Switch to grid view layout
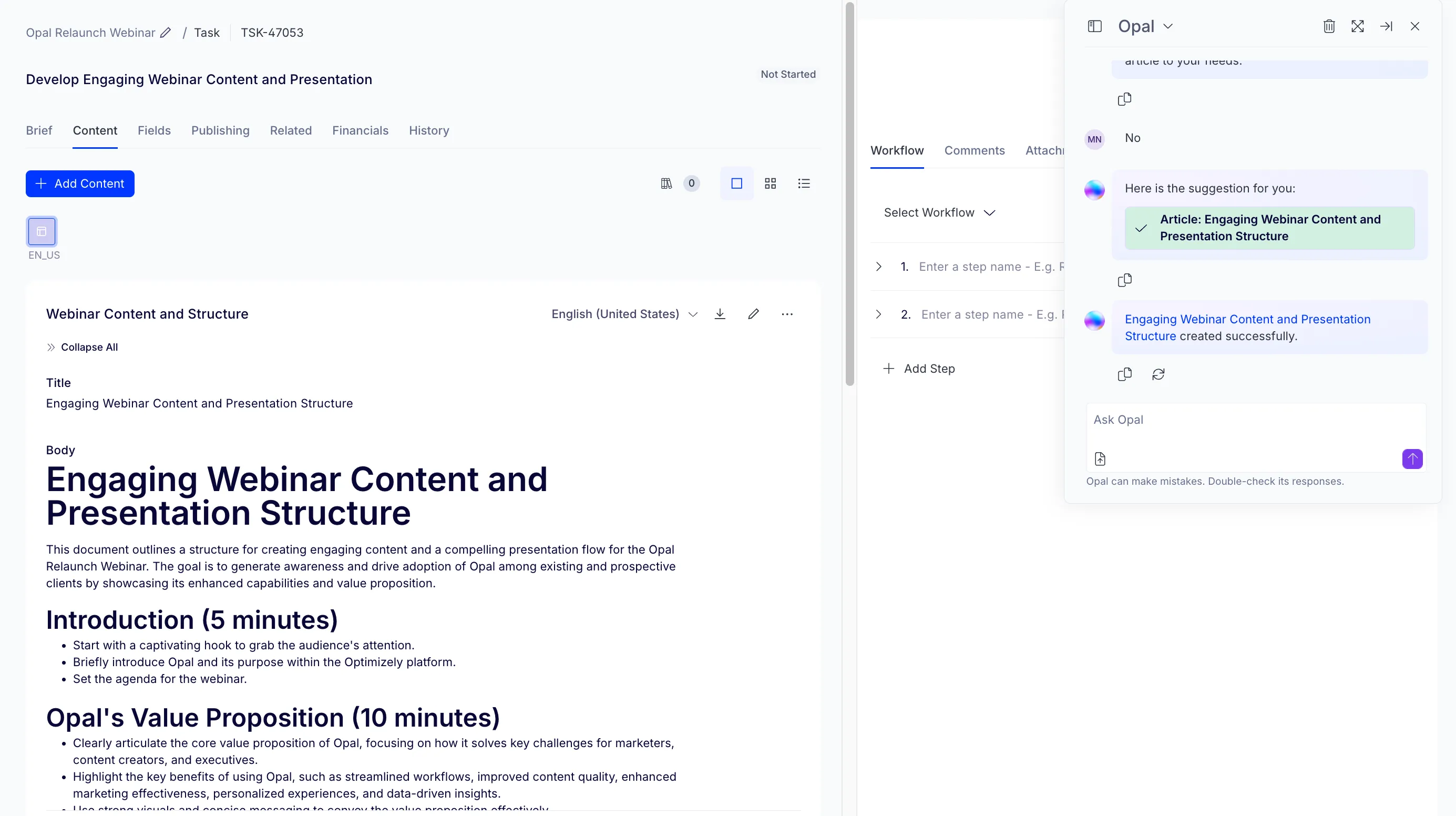Viewport: 1456px width, 816px height. click(x=771, y=183)
